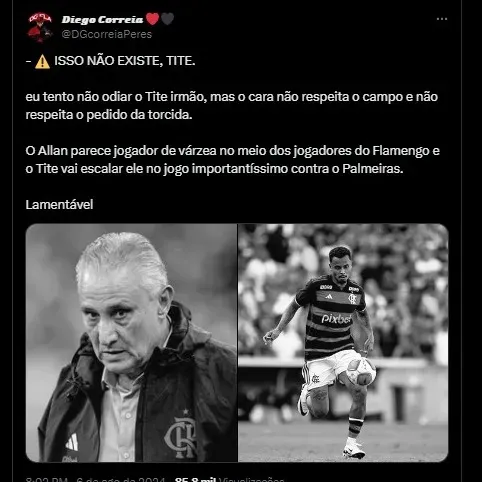Click the red heart emoji beside name
The height and width of the screenshot is (482, 482).
(x=153, y=19)
